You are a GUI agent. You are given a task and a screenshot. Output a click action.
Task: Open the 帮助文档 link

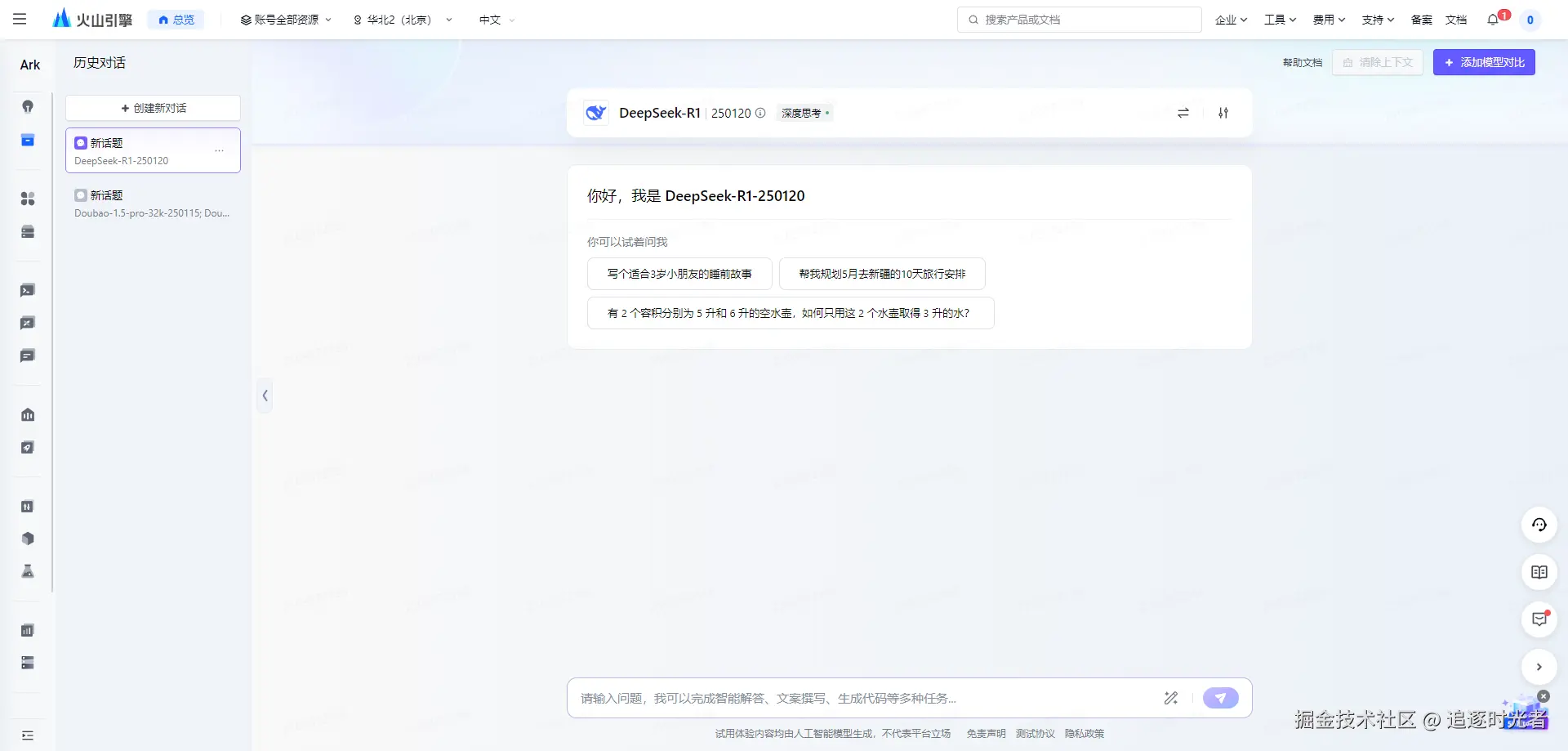click(x=1303, y=62)
